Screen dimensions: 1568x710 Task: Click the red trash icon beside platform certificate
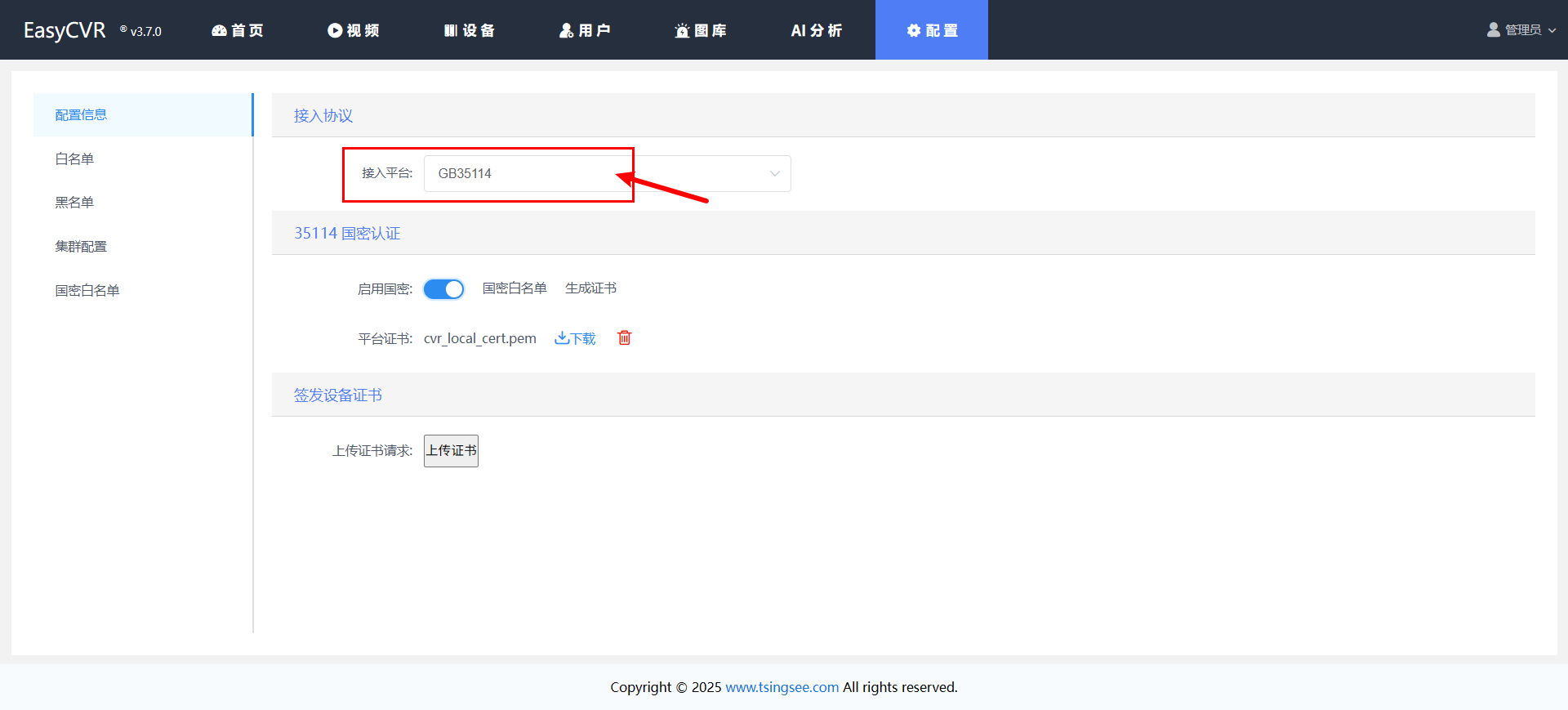tap(624, 337)
